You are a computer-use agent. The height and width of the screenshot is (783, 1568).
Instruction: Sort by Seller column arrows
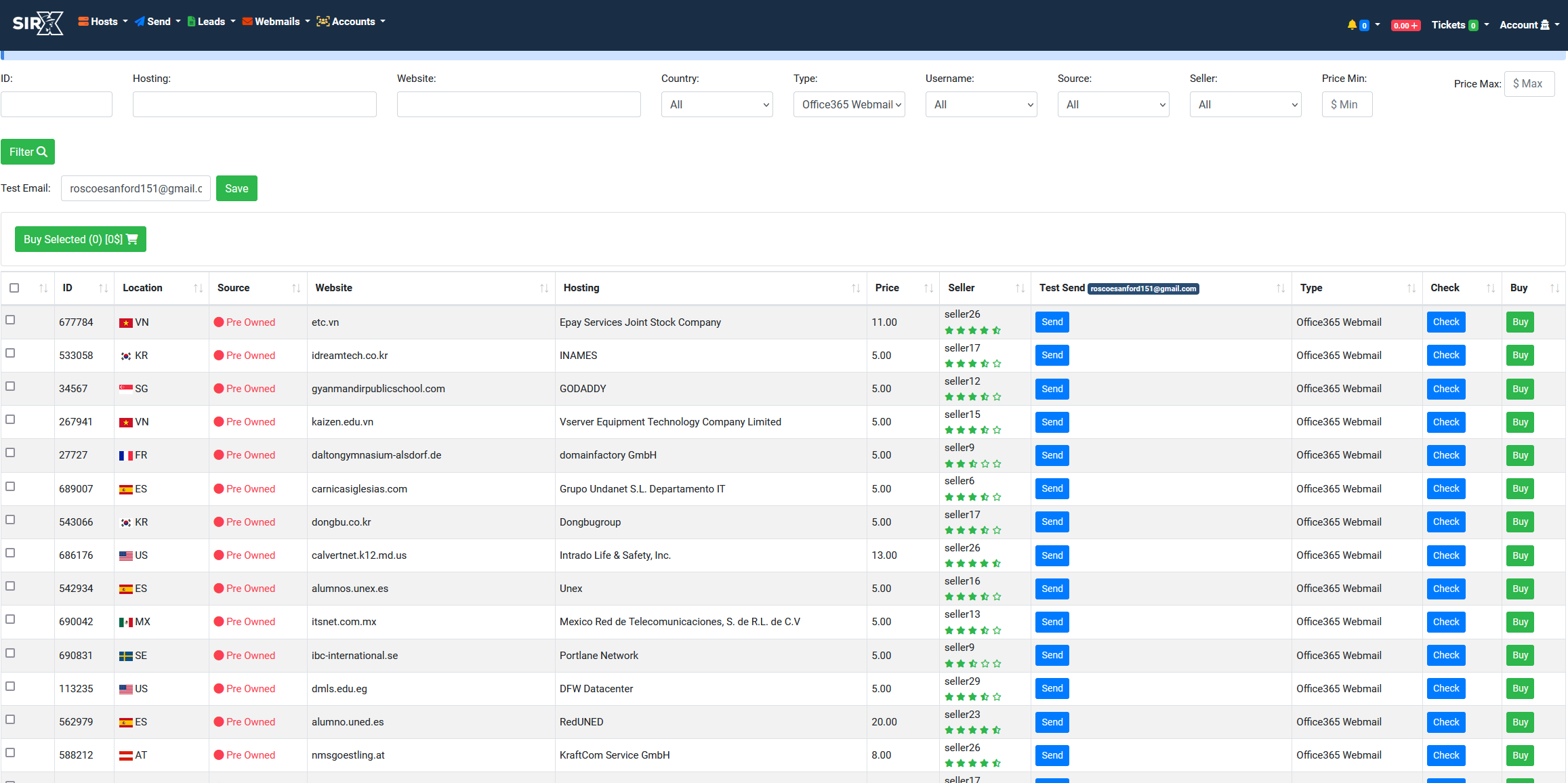pyautogui.click(x=1020, y=289)
